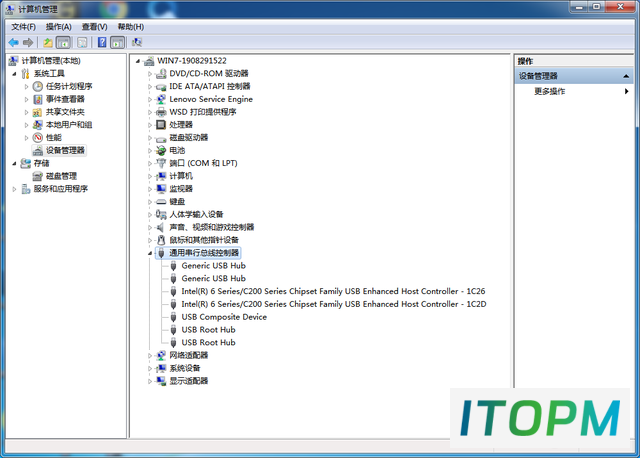Click the Scan for hardware changes icon
Viewport: 640px width, 458px height.
pos(137,42)
